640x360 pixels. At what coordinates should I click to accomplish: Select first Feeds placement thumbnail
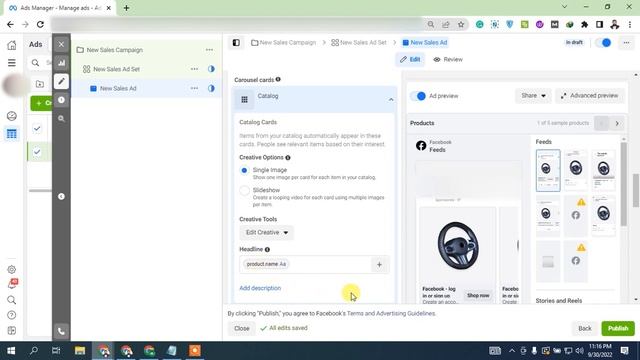548,170
